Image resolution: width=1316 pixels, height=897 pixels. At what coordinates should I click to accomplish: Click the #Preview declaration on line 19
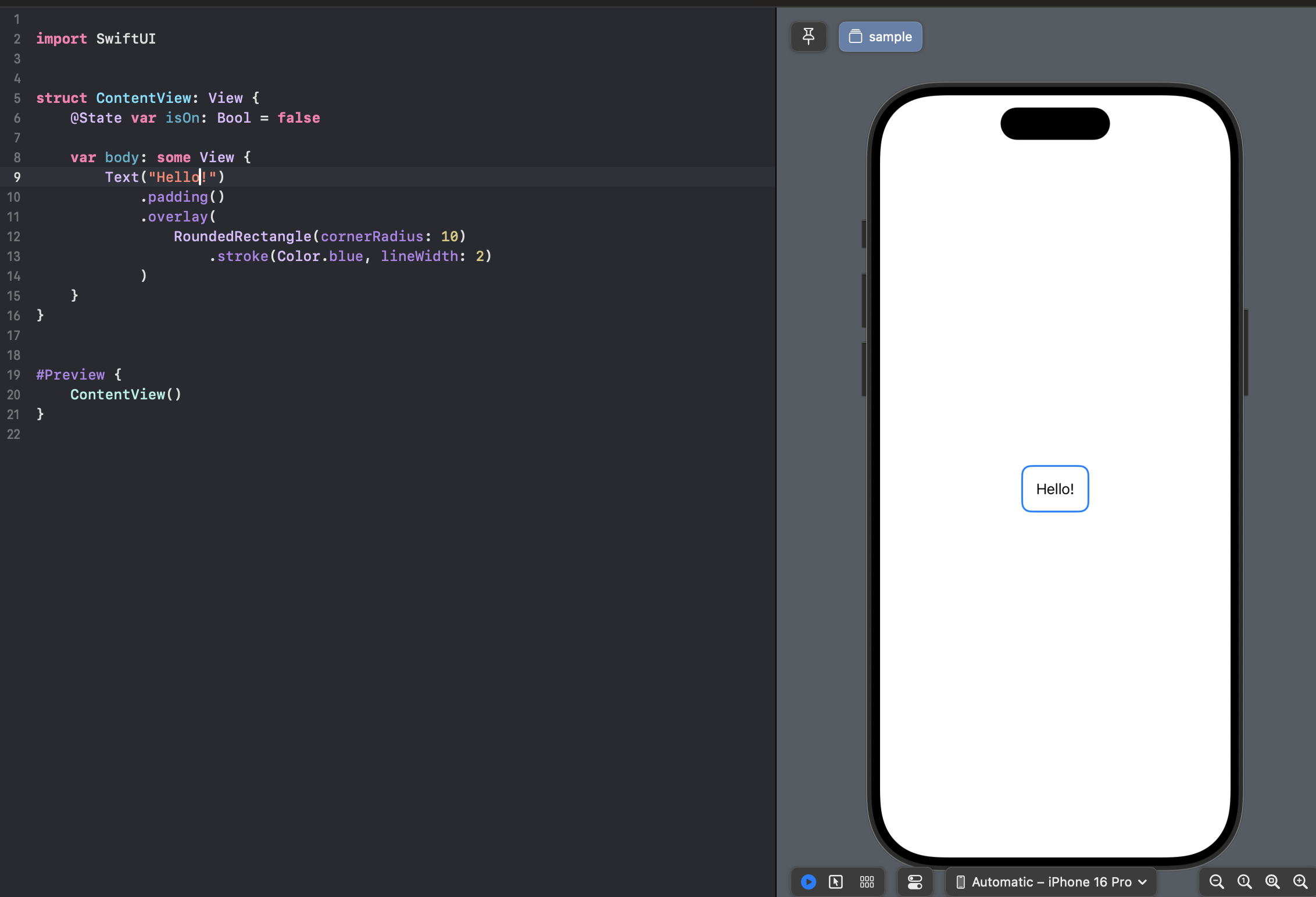pyautogui.click(x=70, y=375)
